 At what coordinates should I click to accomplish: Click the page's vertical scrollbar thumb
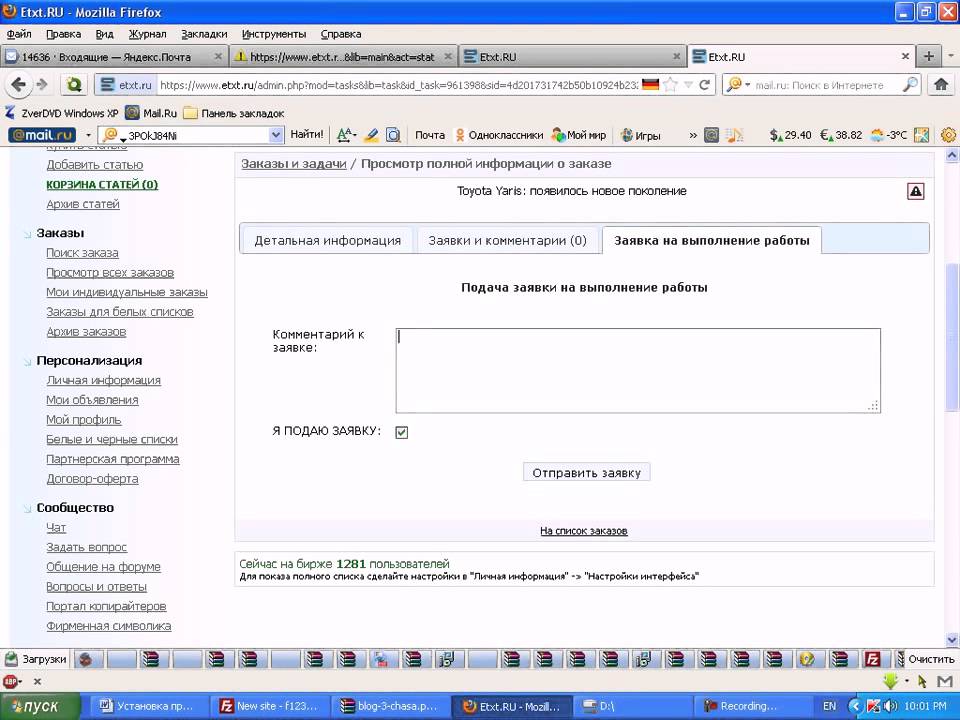pos(951,337)
